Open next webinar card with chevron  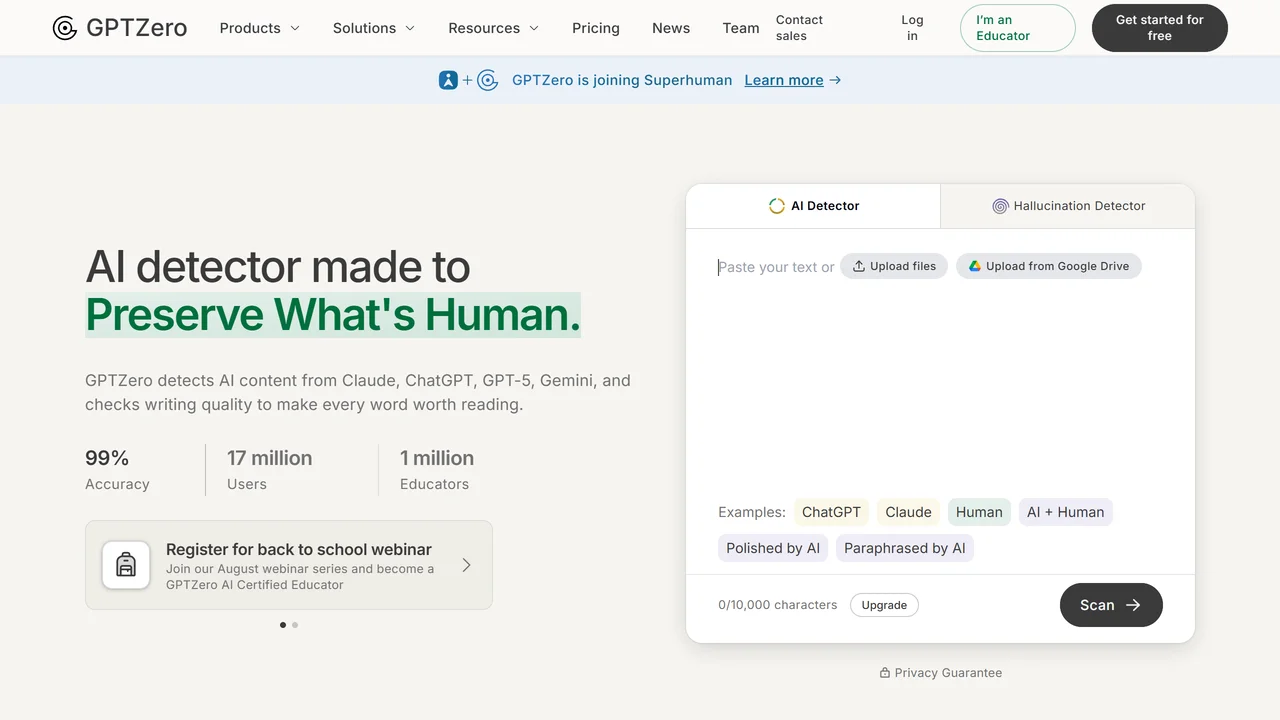(x=466, y=565)
